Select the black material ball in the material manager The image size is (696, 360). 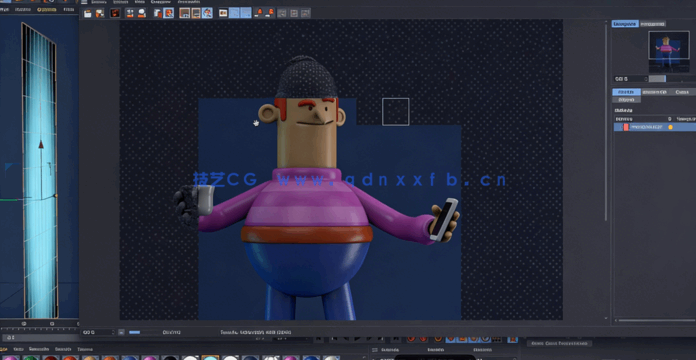170,358
